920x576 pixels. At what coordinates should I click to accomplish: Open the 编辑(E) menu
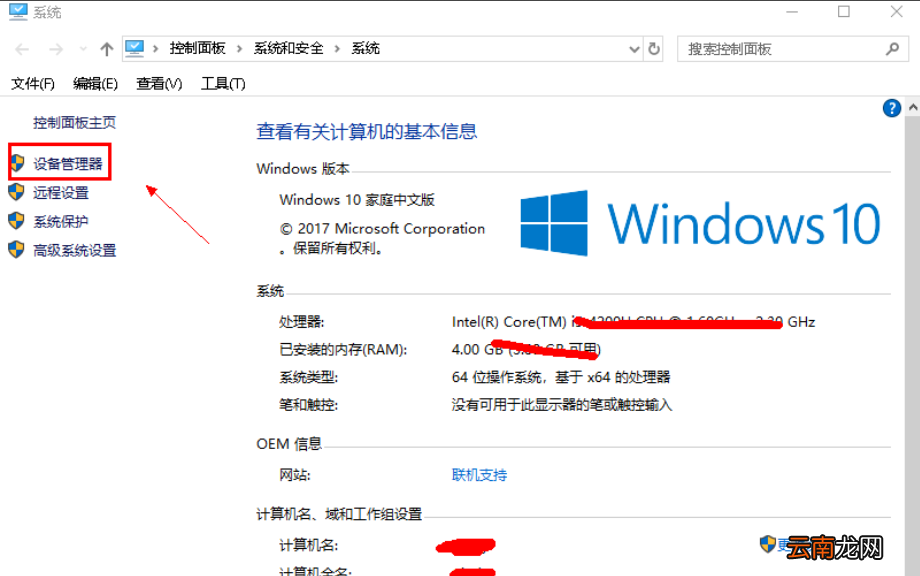96,84
